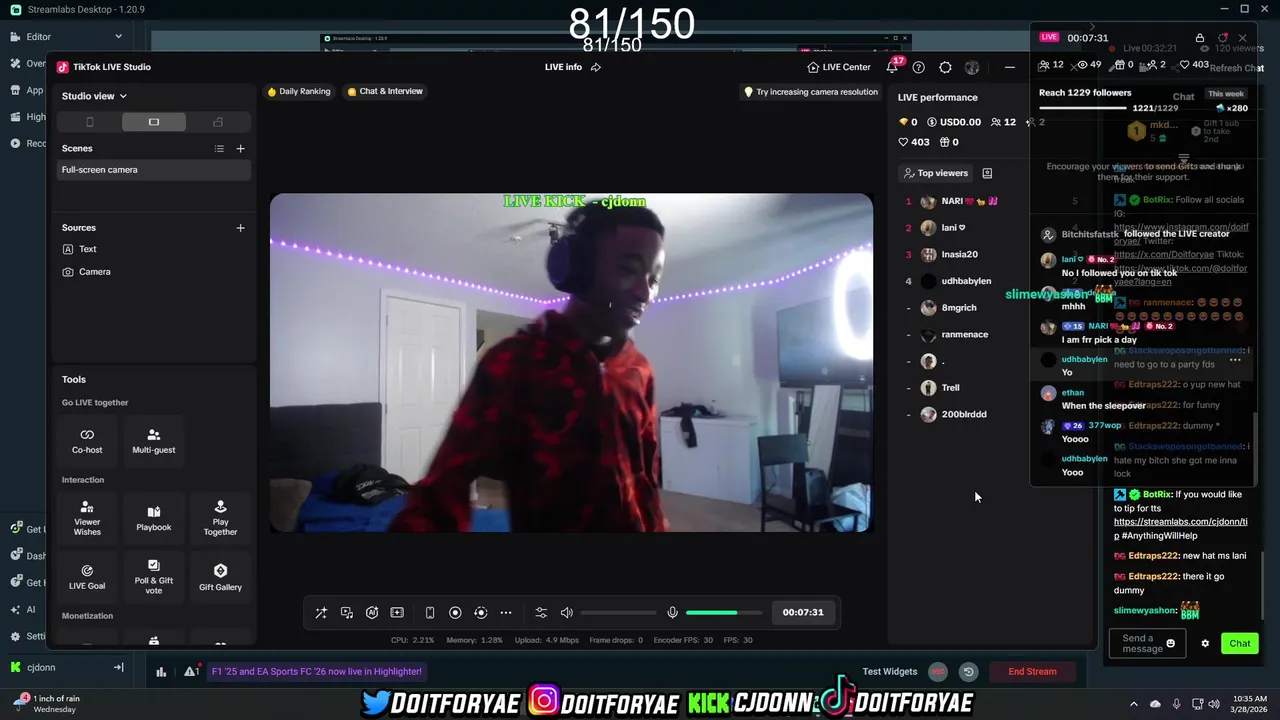
Task: Select the Full-screen camera scene
Action: coord(154,170)
